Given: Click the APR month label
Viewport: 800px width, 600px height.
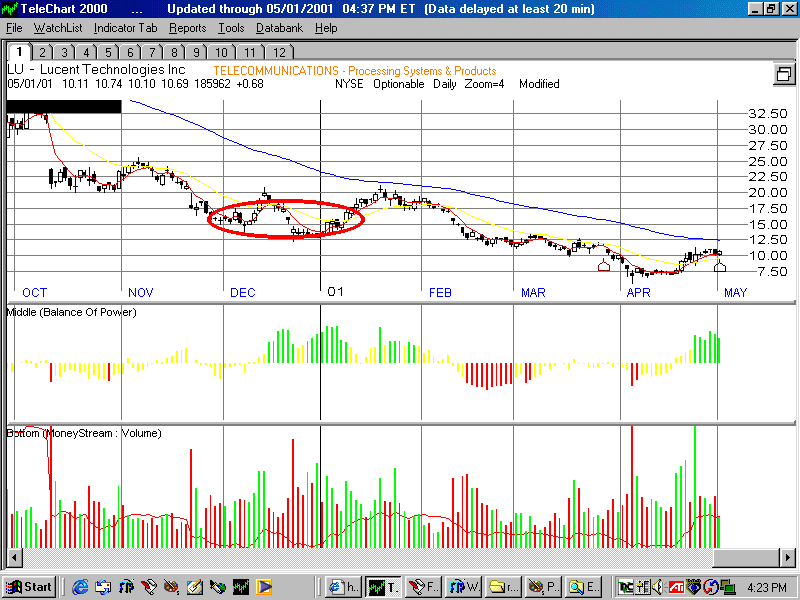Looking at the screenshot, I should (x=638, y=292).
